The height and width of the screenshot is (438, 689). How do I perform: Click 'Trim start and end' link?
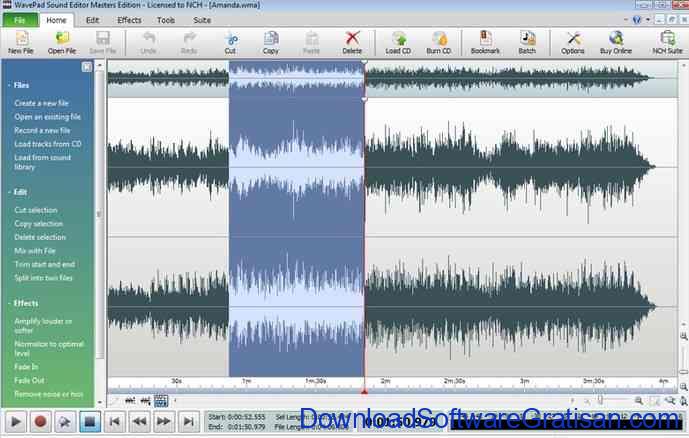tap(45, 264)
